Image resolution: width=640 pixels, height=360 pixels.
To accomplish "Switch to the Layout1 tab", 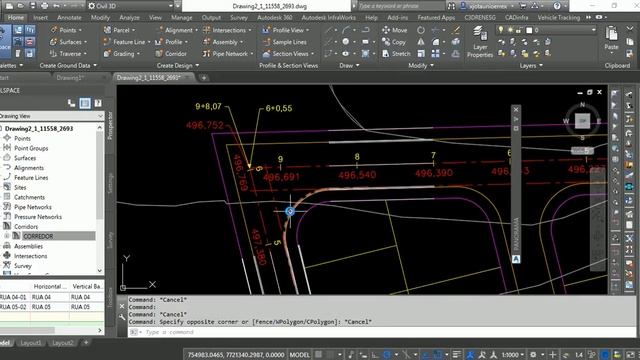I will [x=30, y=343].
